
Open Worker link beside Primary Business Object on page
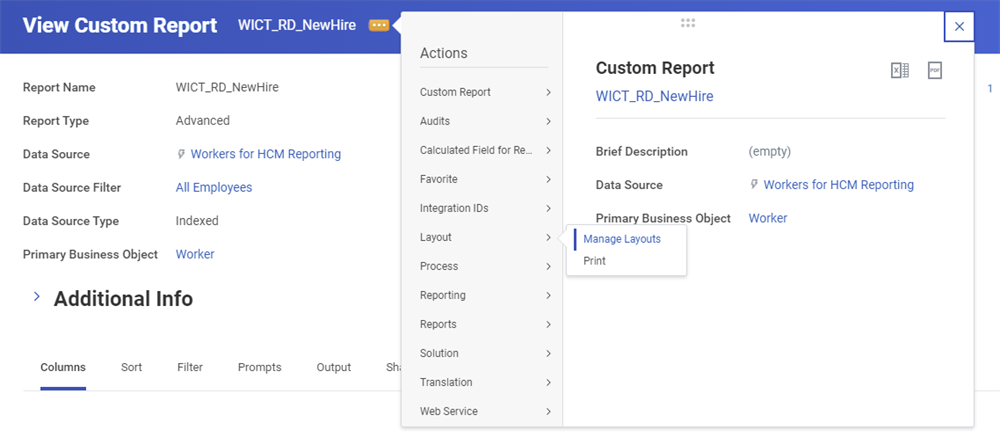point(195,255)
